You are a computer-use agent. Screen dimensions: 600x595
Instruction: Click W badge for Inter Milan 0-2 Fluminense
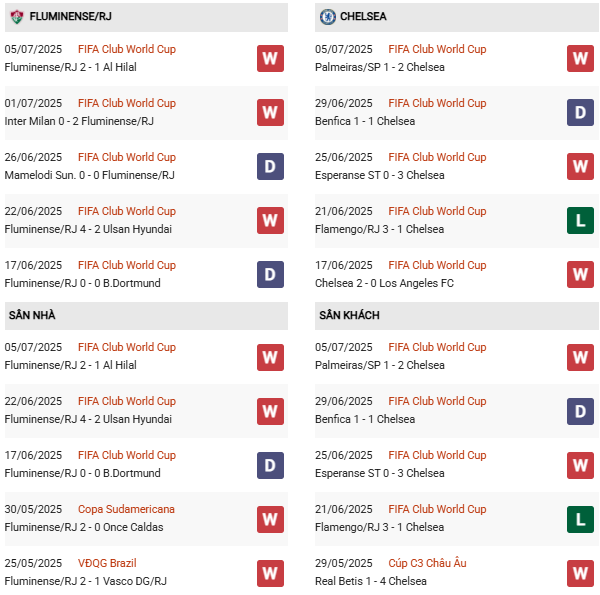270,112
